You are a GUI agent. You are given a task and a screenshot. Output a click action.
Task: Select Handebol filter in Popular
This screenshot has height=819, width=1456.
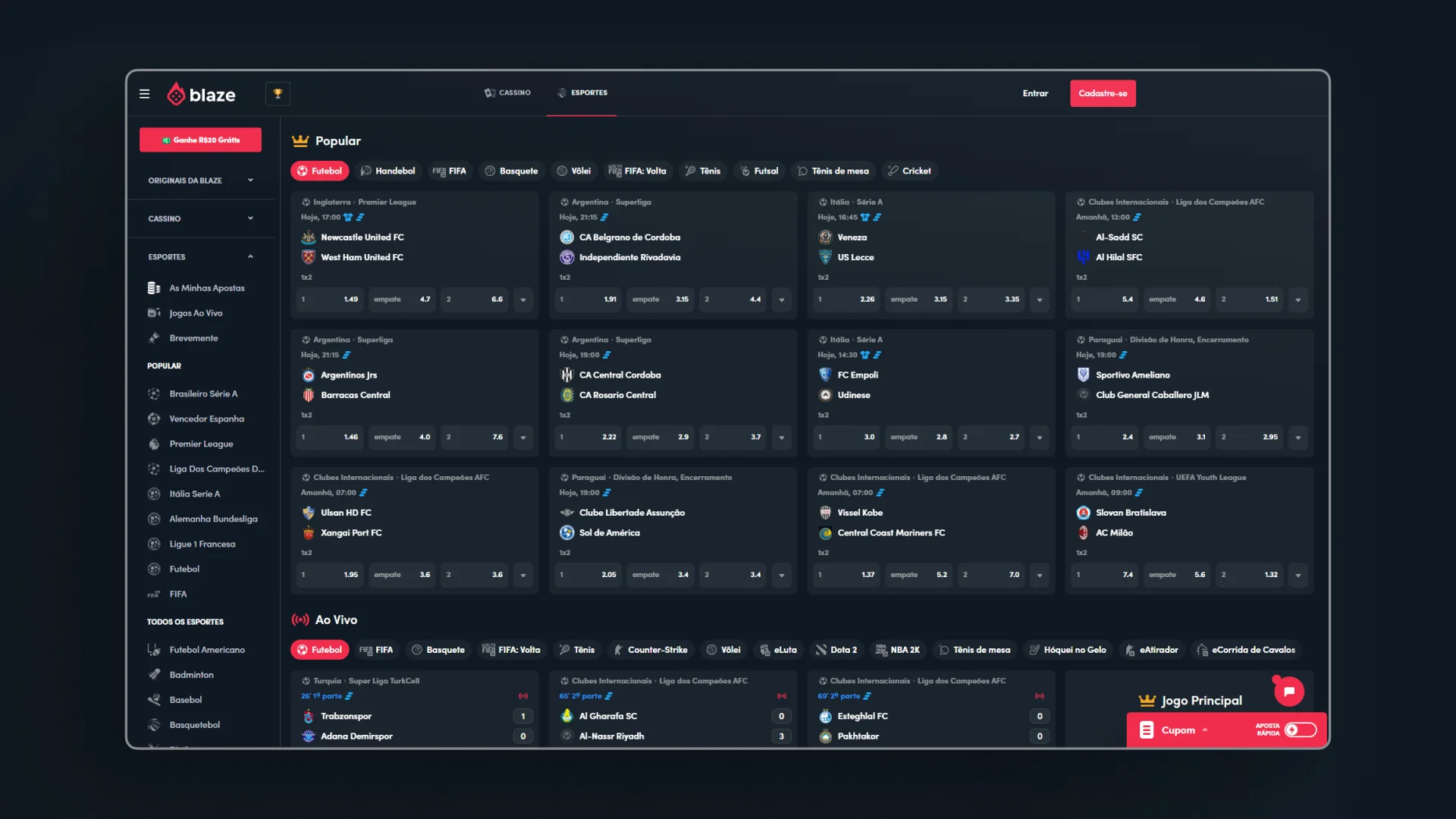(388, 171)
